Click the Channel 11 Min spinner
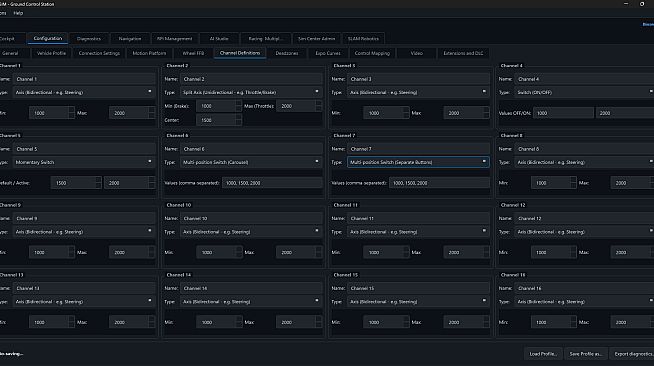 (x=386, y=252)
